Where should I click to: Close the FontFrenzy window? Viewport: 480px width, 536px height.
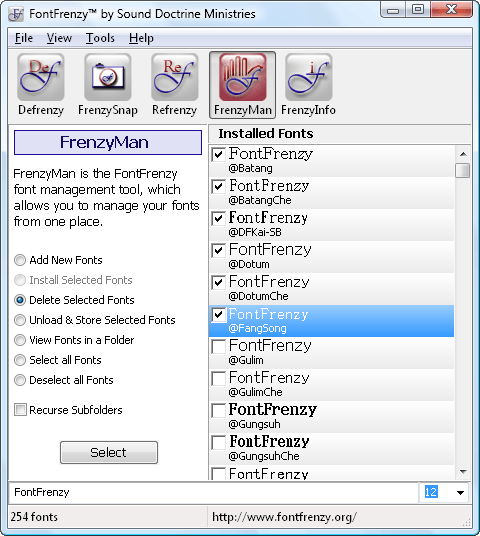tap(452, 10)
